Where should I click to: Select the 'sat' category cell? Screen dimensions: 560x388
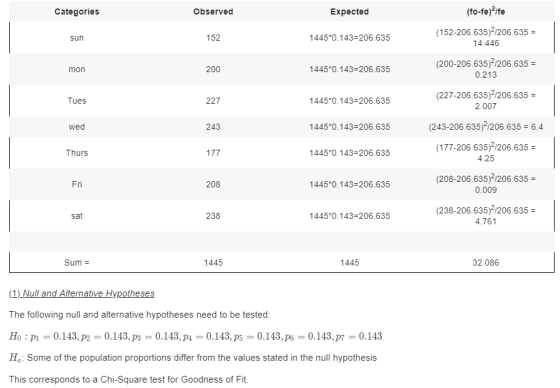tap(77, 216)
